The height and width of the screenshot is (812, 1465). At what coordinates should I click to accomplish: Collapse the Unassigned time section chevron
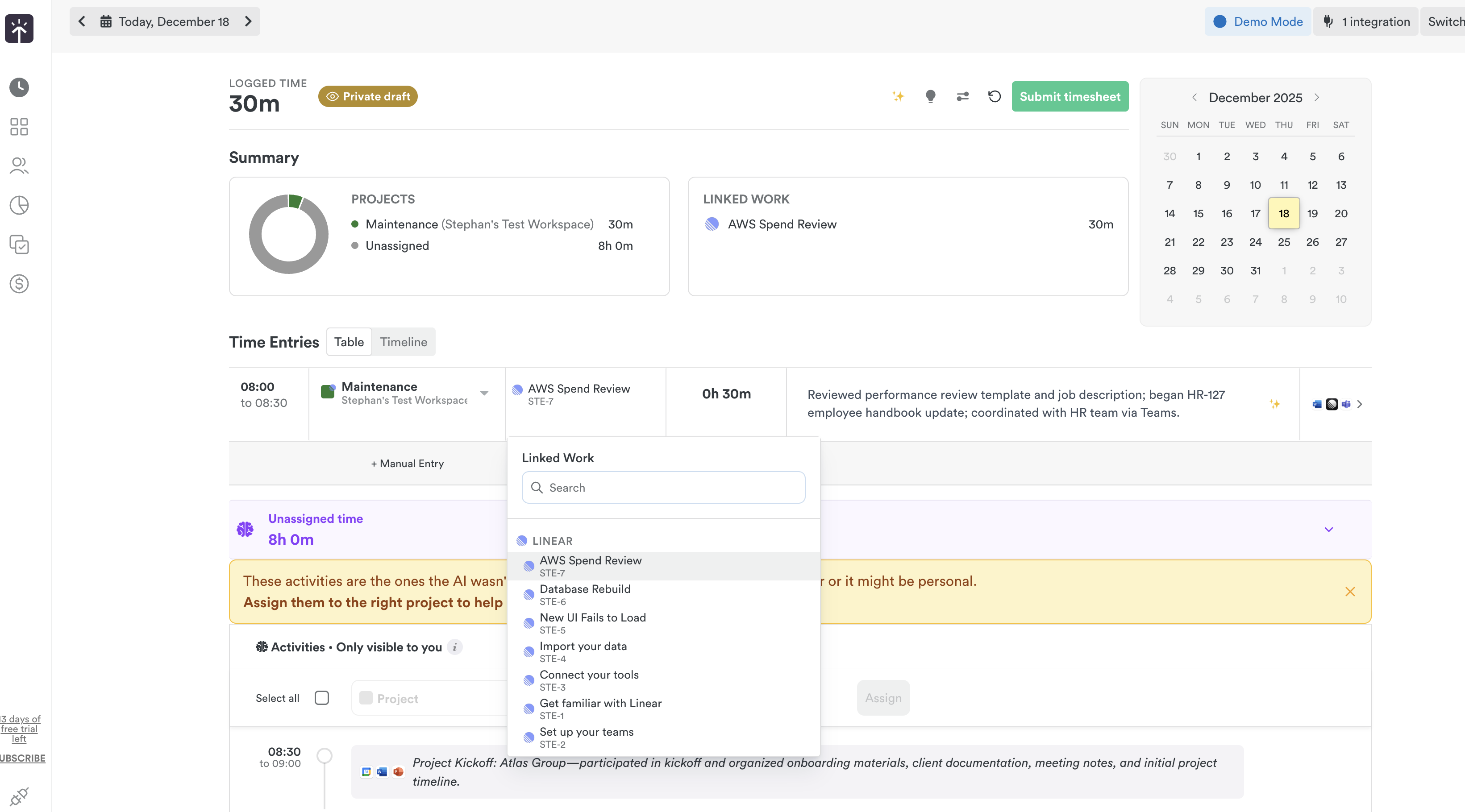(1329, 529)
